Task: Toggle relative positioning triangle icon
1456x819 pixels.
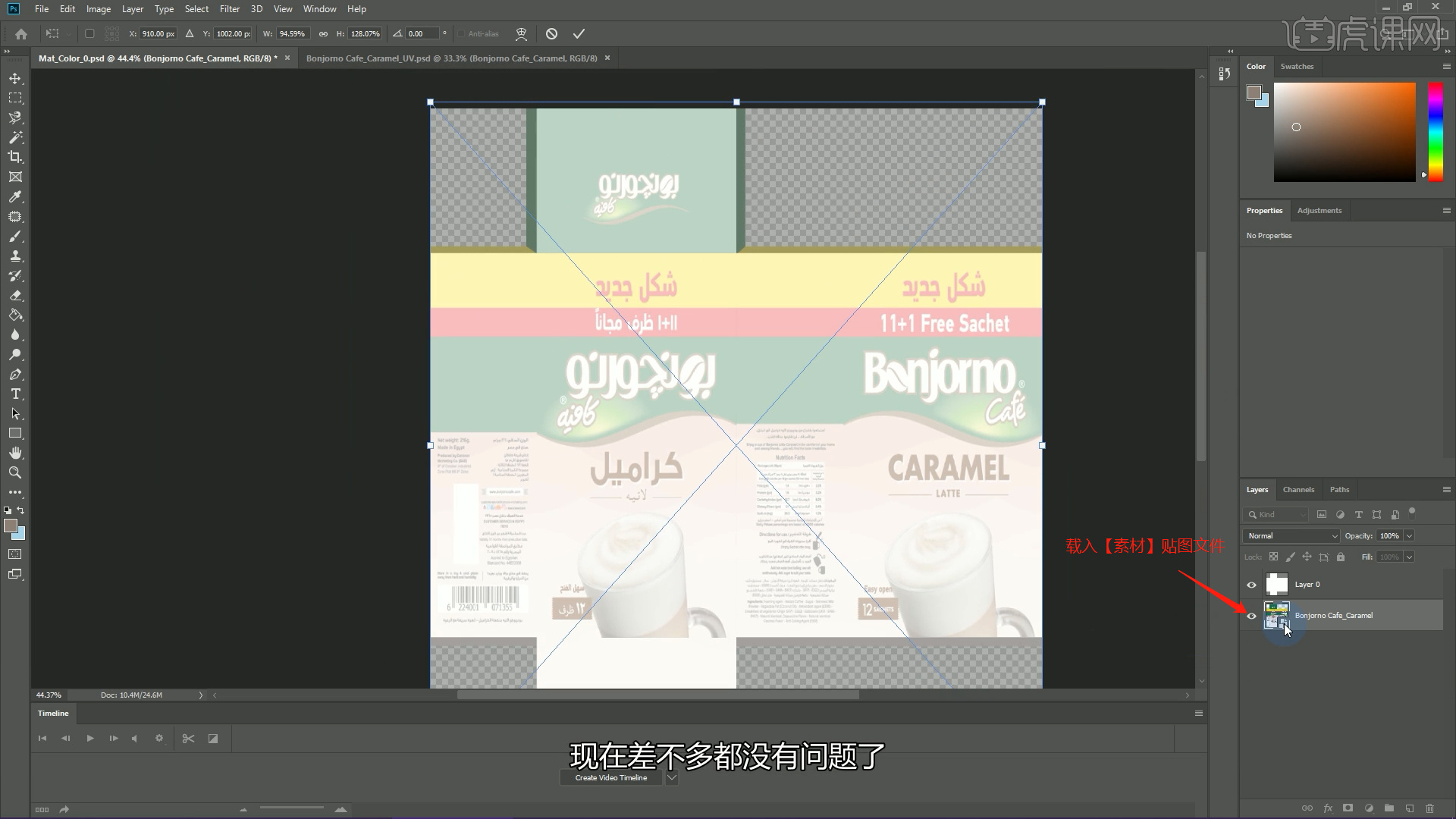Action: 190,33
